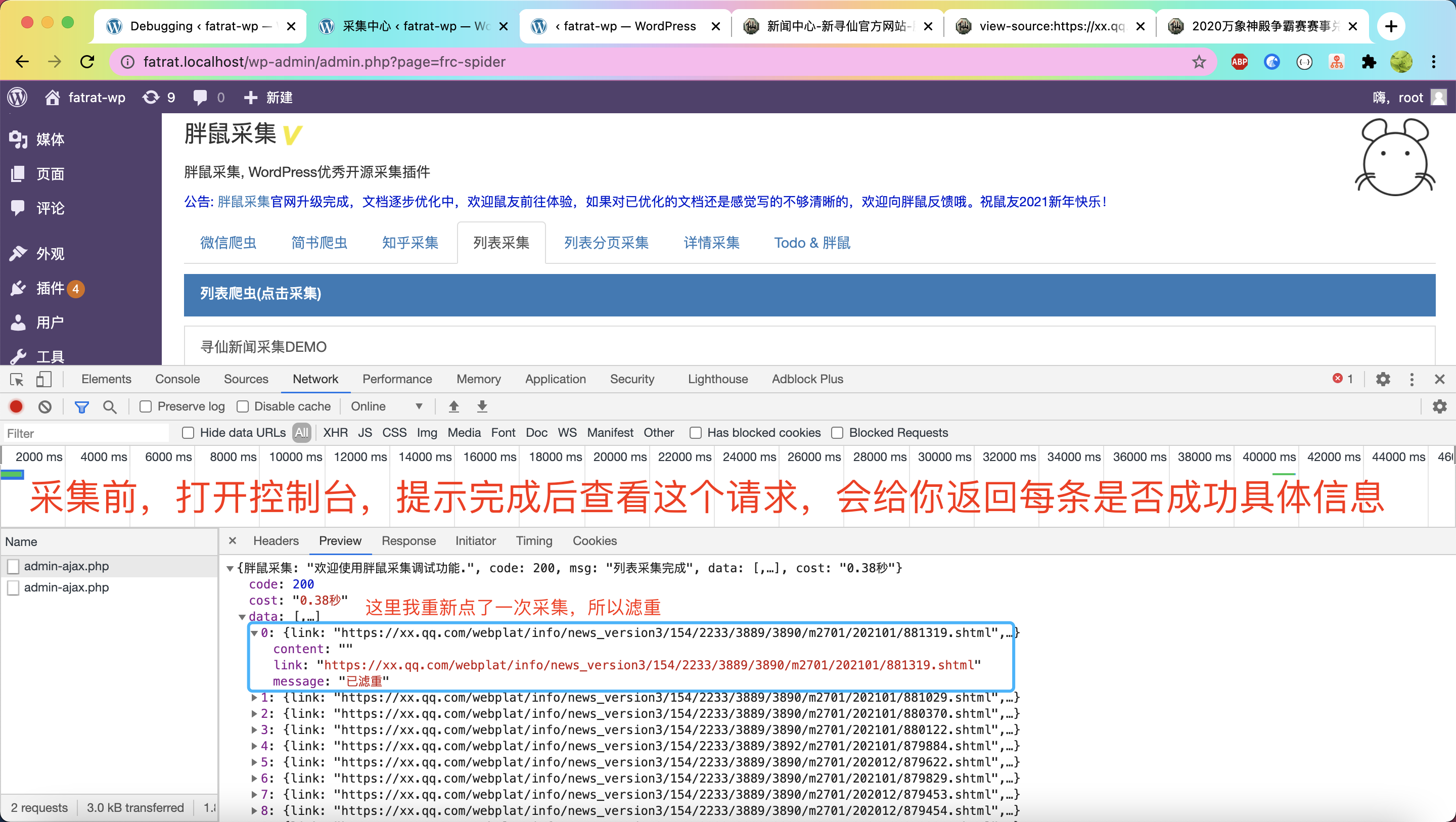The width and height of the screenshot is (1456, 822).
Task: Click the WordPress logo in admin bar
Action: (18, 97)
